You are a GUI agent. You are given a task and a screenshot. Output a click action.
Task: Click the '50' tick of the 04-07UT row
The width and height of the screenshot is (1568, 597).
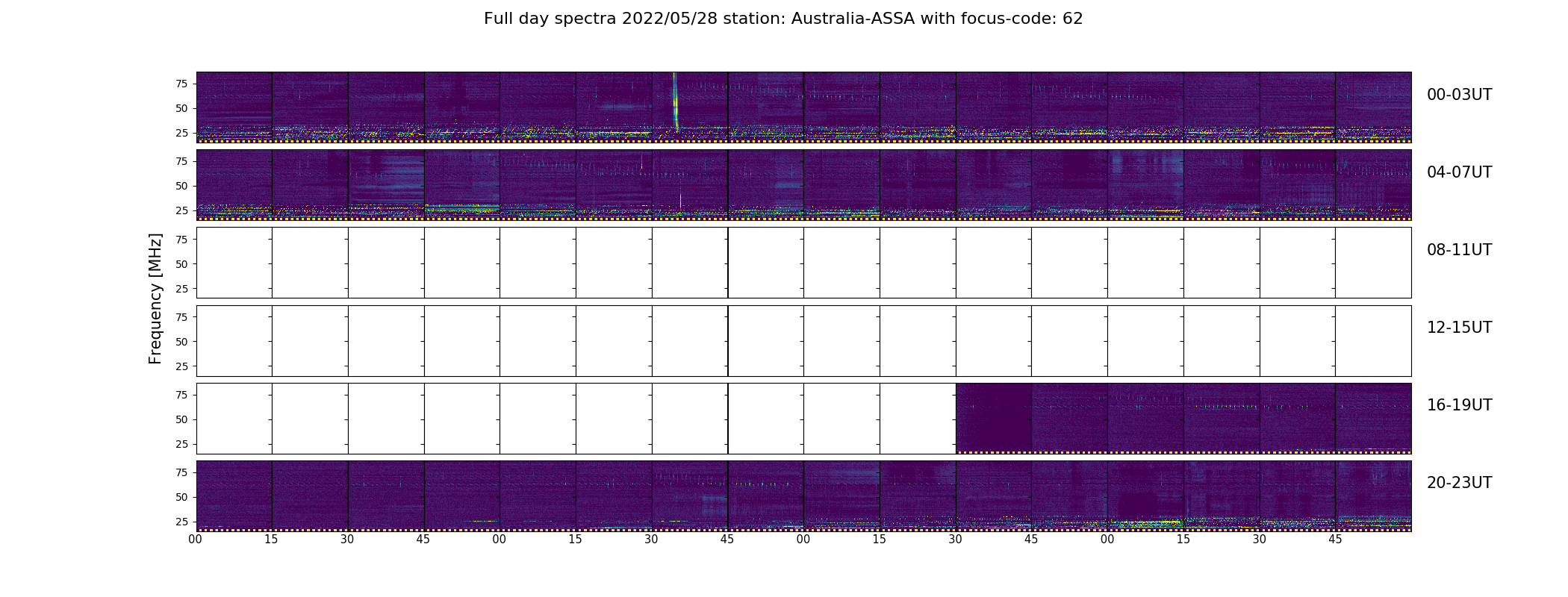click(181, 186)
